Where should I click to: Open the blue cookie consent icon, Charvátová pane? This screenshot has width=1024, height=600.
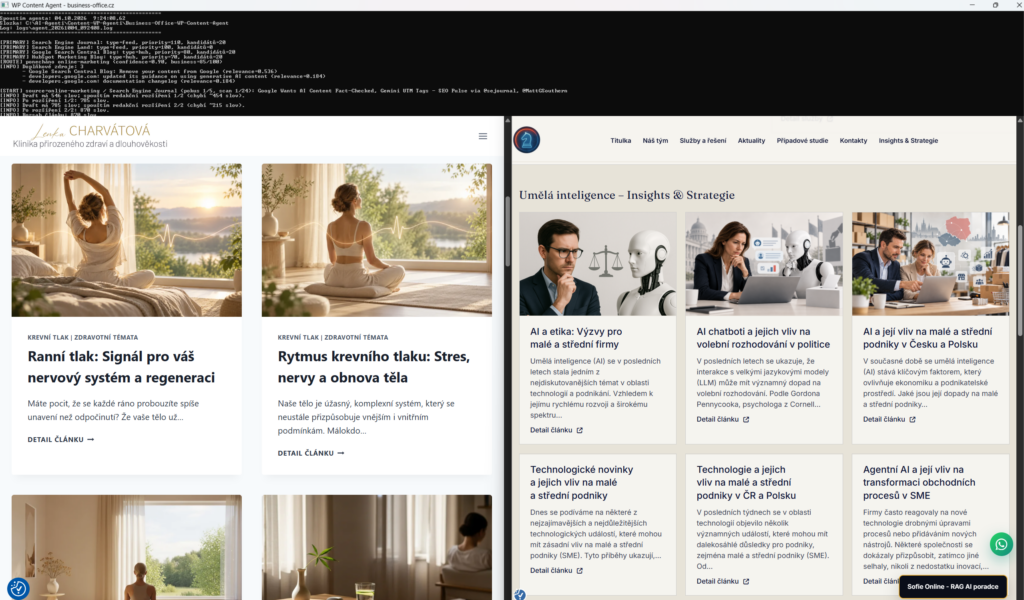tap(18, 588)
